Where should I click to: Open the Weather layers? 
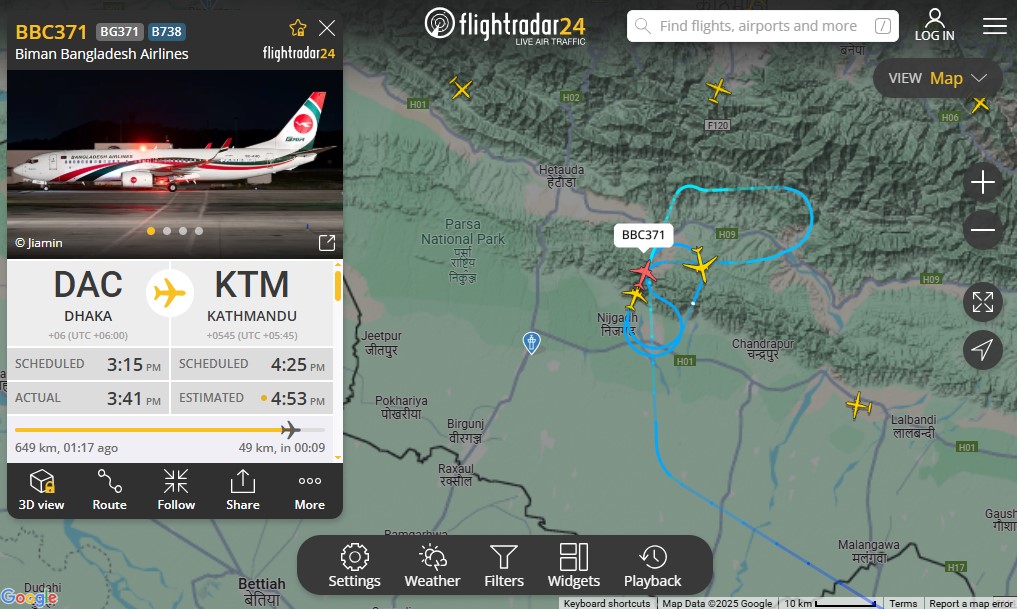point(432,566)
